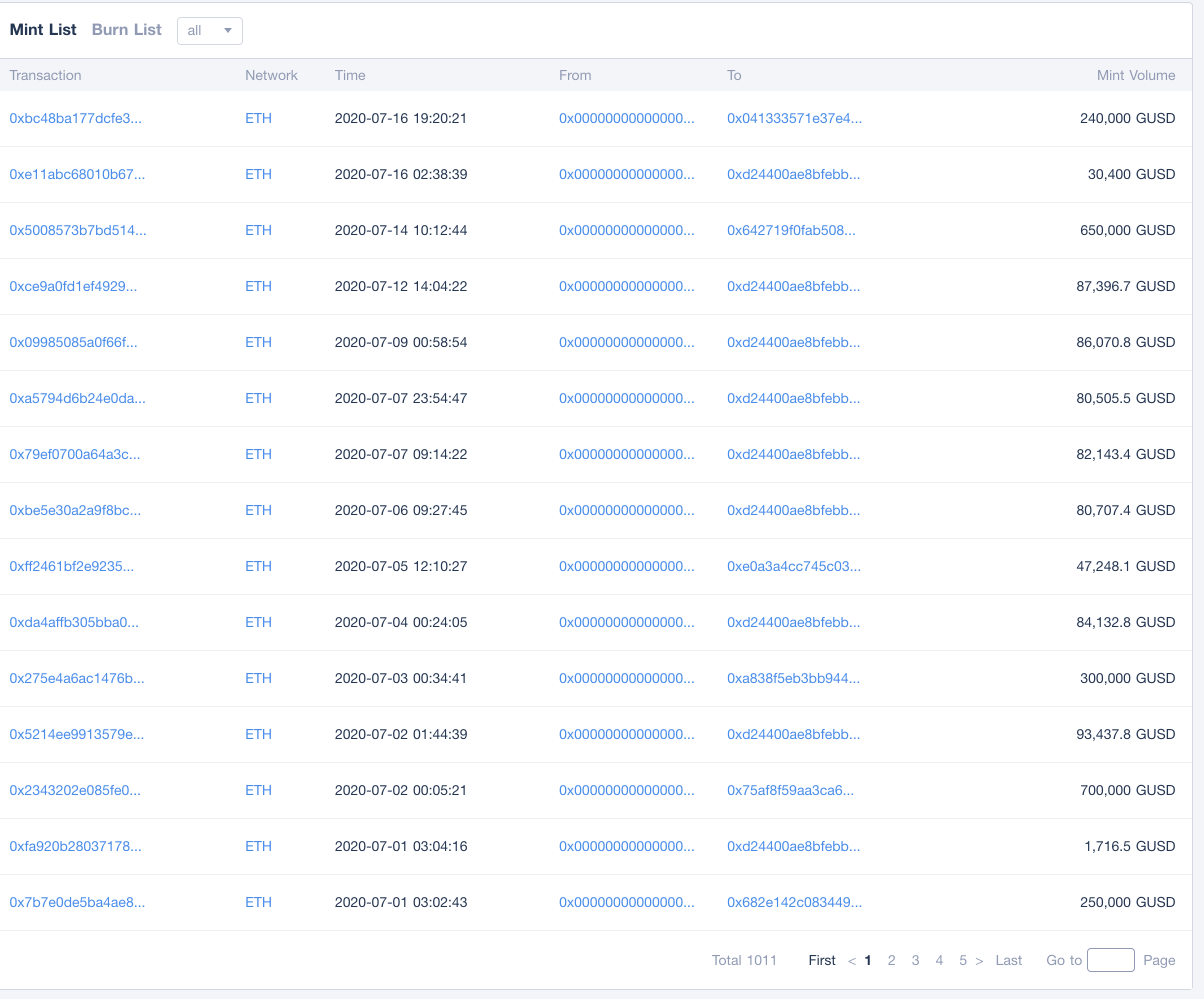Click the Time column header

tap(350, 75)
